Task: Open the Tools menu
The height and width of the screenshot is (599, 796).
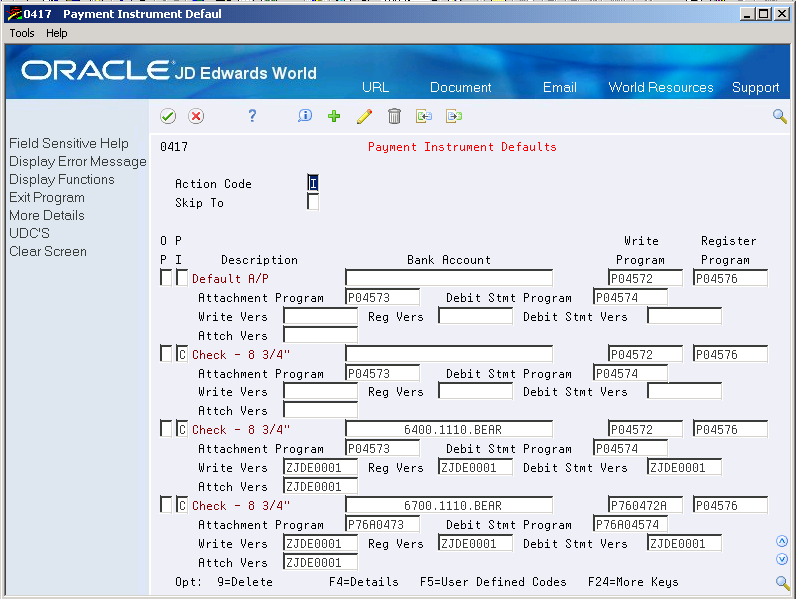Action: (22, 33)
